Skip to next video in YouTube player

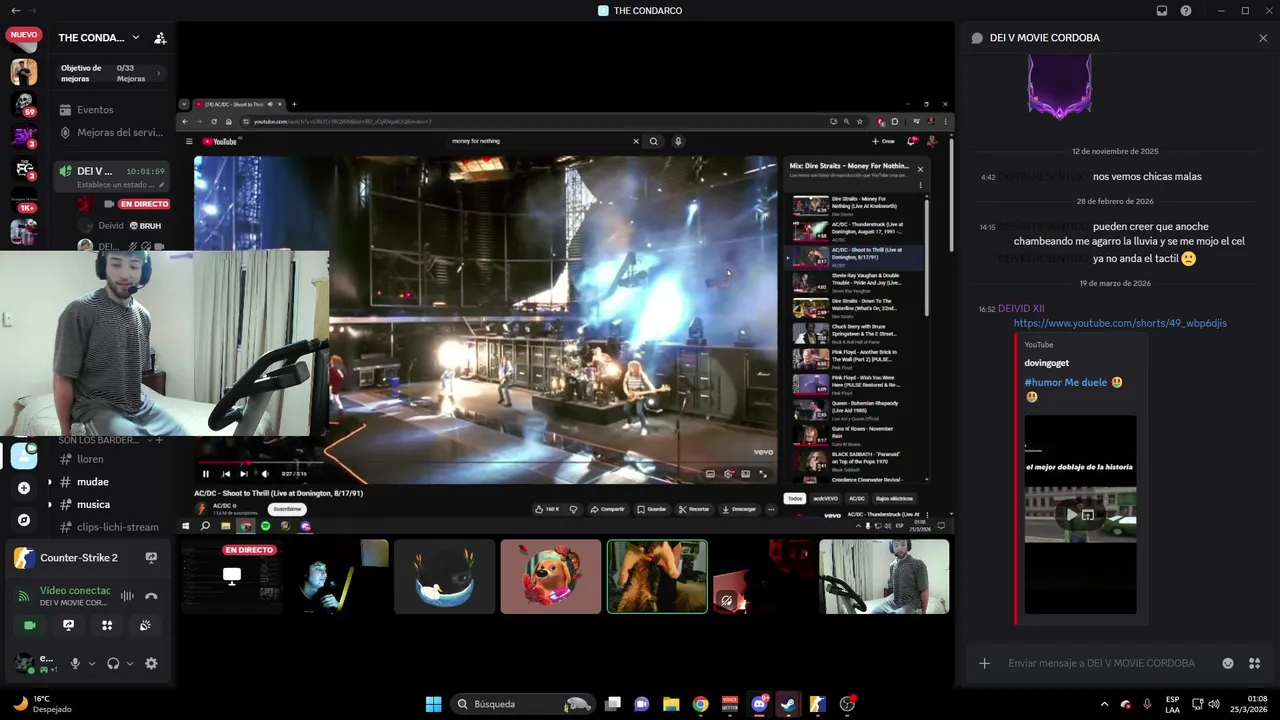[x=244, y=474]
